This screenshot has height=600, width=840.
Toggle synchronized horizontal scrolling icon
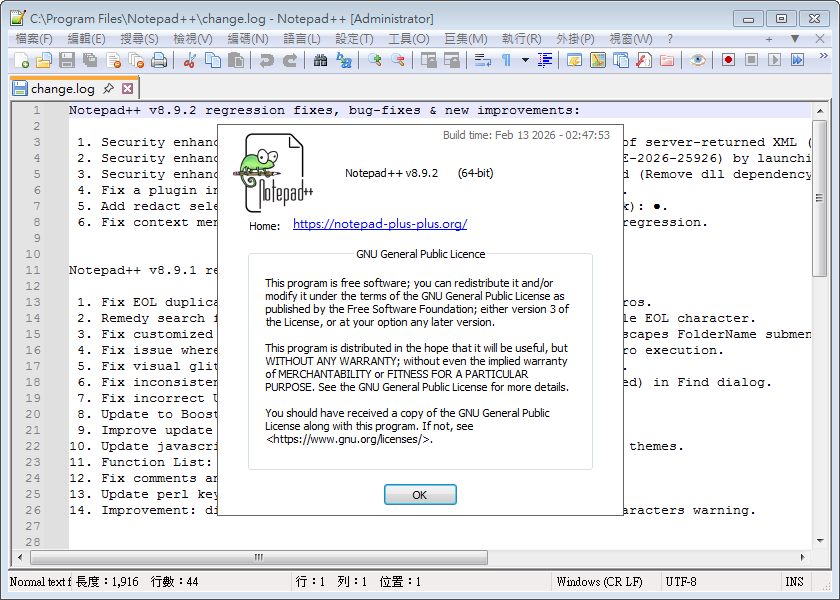click(x=452, y=60)
